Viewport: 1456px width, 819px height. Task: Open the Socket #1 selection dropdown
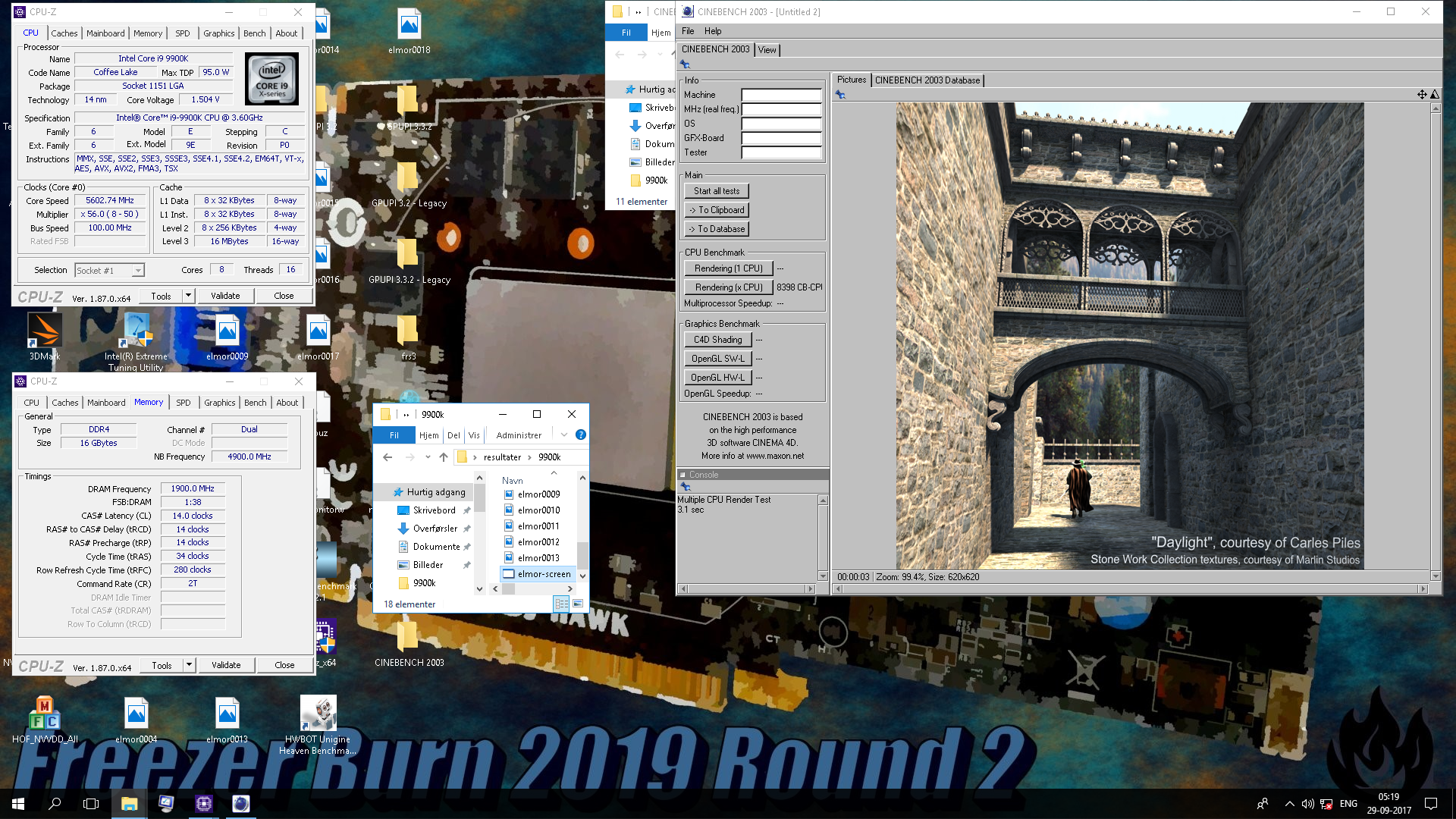tap(138, 271)
